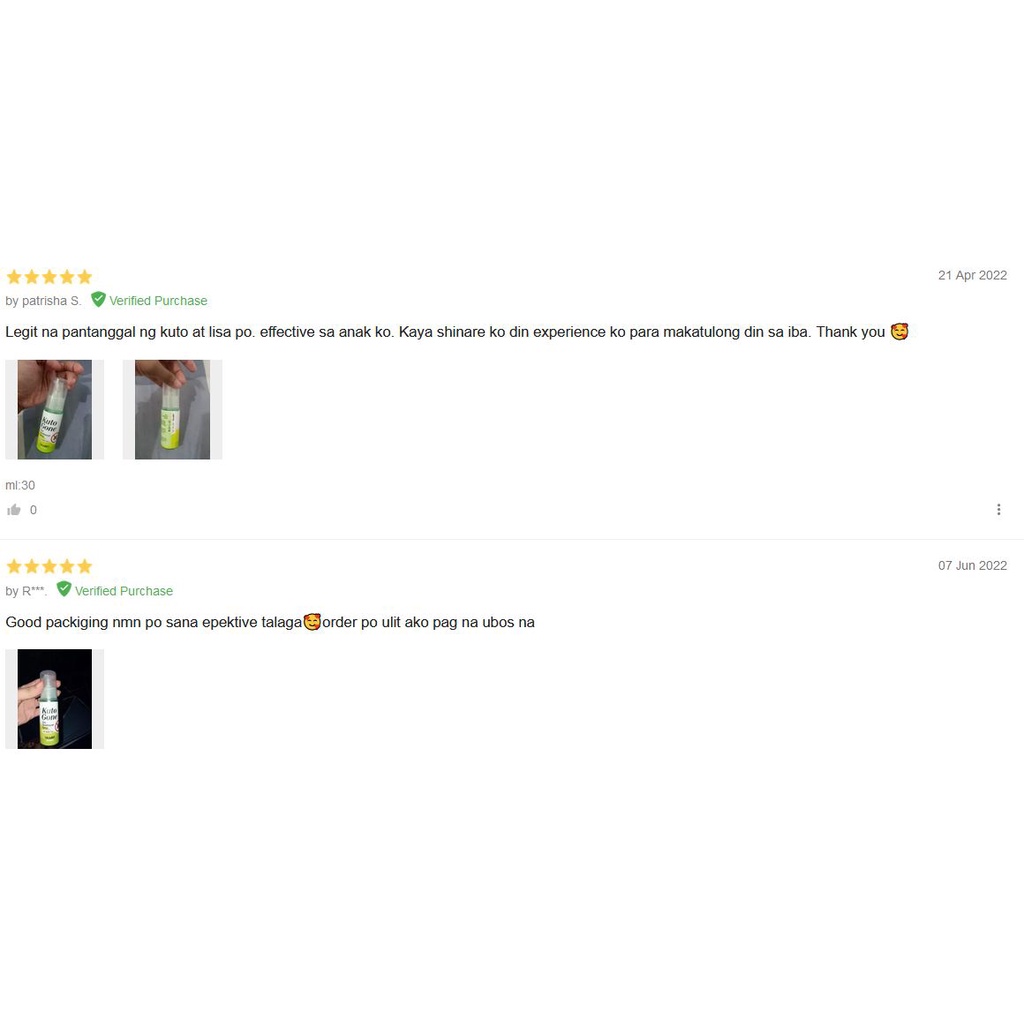Click review text starting 'Legit na pantanggal'
The image size is (1024, 1024).
tap(457, 332)
